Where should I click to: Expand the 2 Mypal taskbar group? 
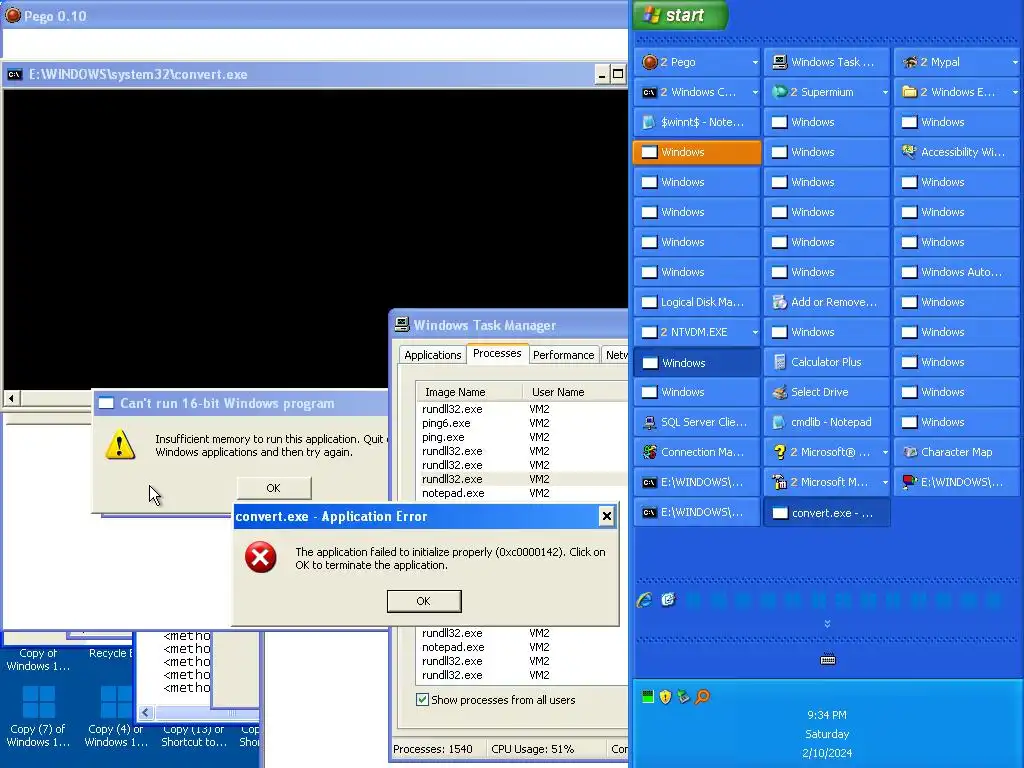1015,63
